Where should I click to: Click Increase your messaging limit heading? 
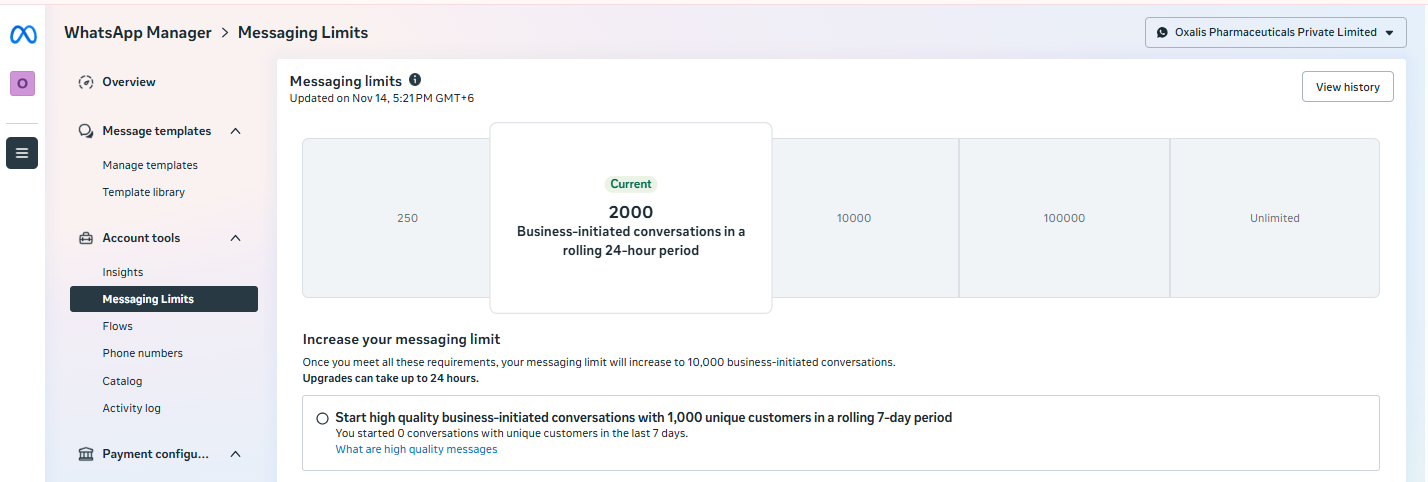pos(401,339)
